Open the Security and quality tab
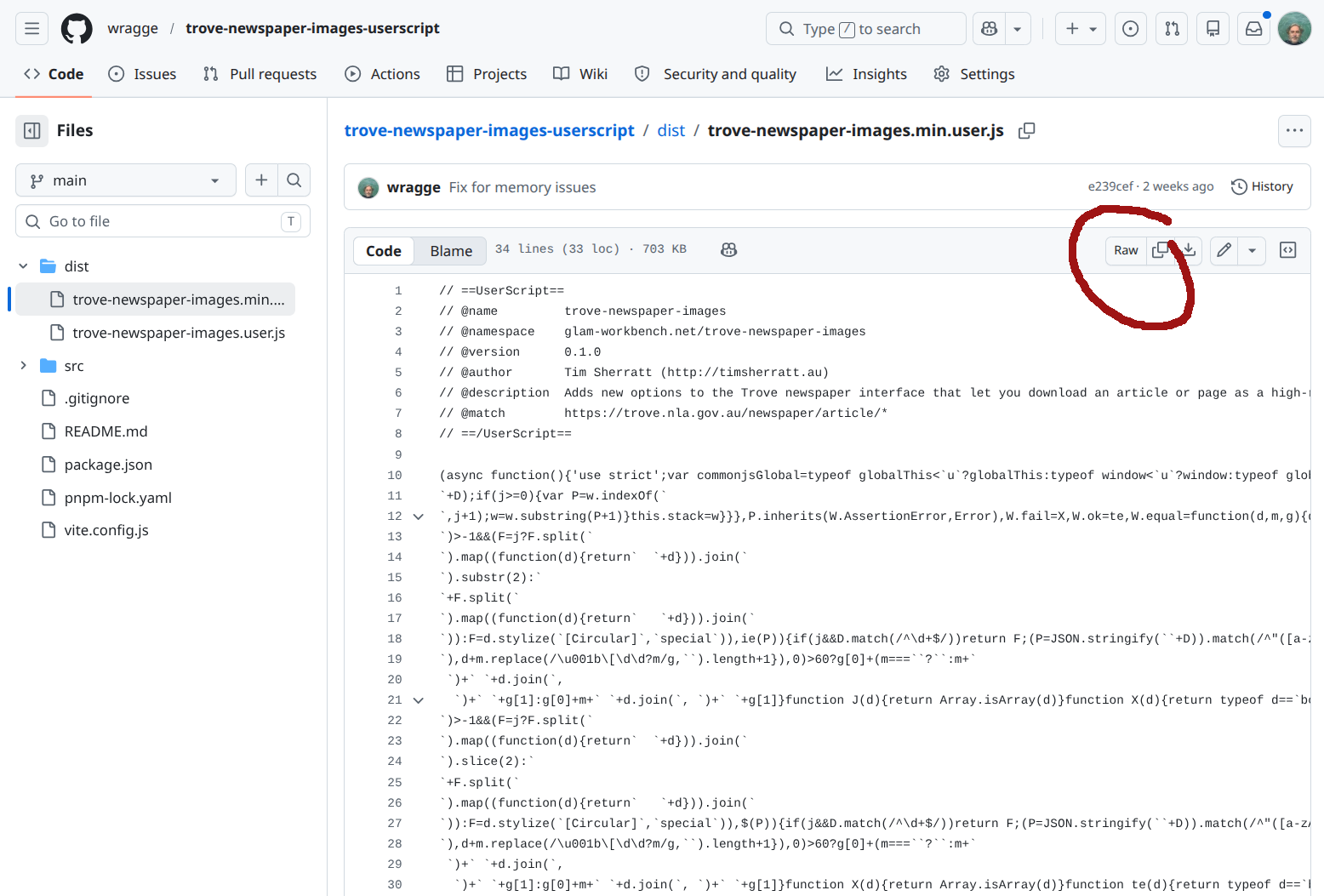1324x896 pixels. click(x=716, y=74)
